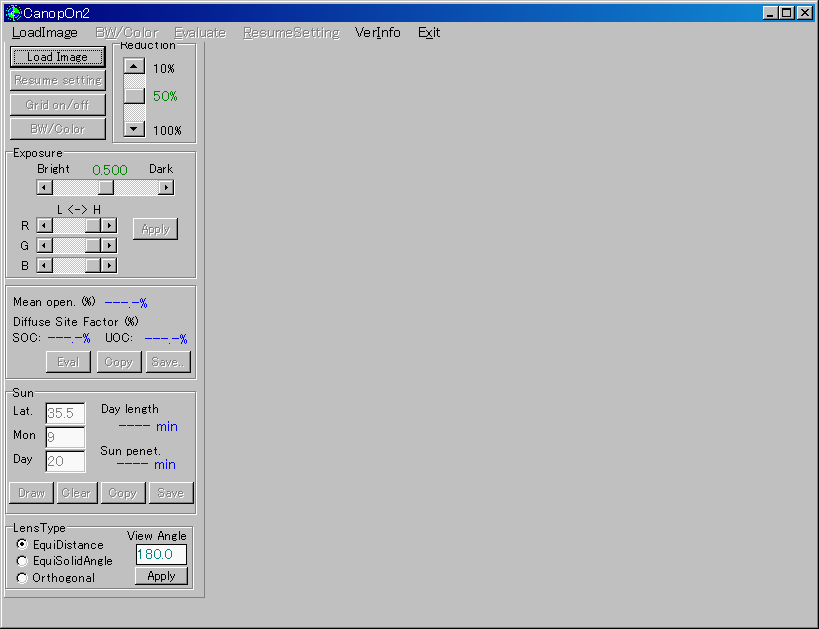Click the Lat. input field
The image size is (819, 629).
click(x=65, y=413)
